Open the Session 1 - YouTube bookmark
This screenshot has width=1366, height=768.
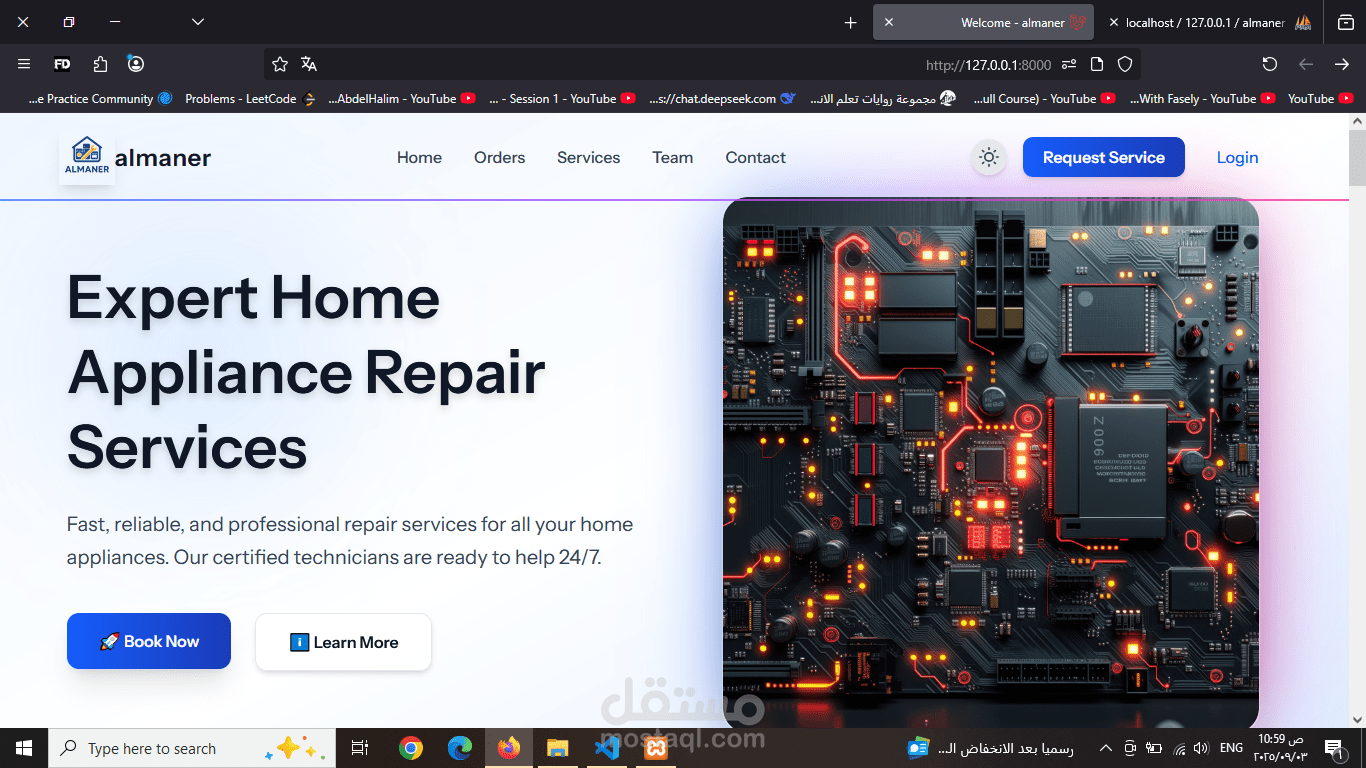click(562, 99)
